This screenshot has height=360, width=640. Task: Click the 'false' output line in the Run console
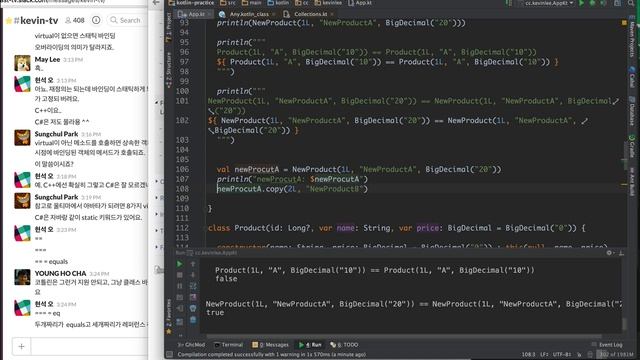pyautogui.click(x=226, y=279)
